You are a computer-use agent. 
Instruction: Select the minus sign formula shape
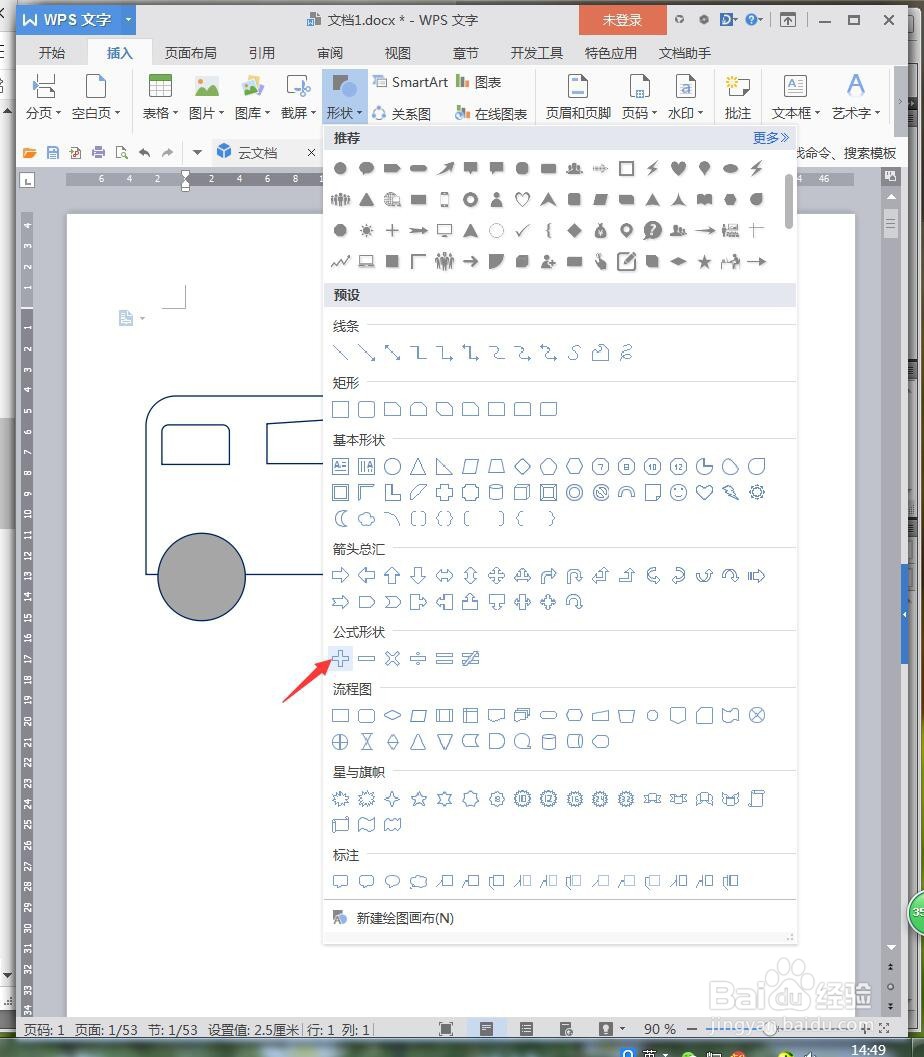[367, 659]
